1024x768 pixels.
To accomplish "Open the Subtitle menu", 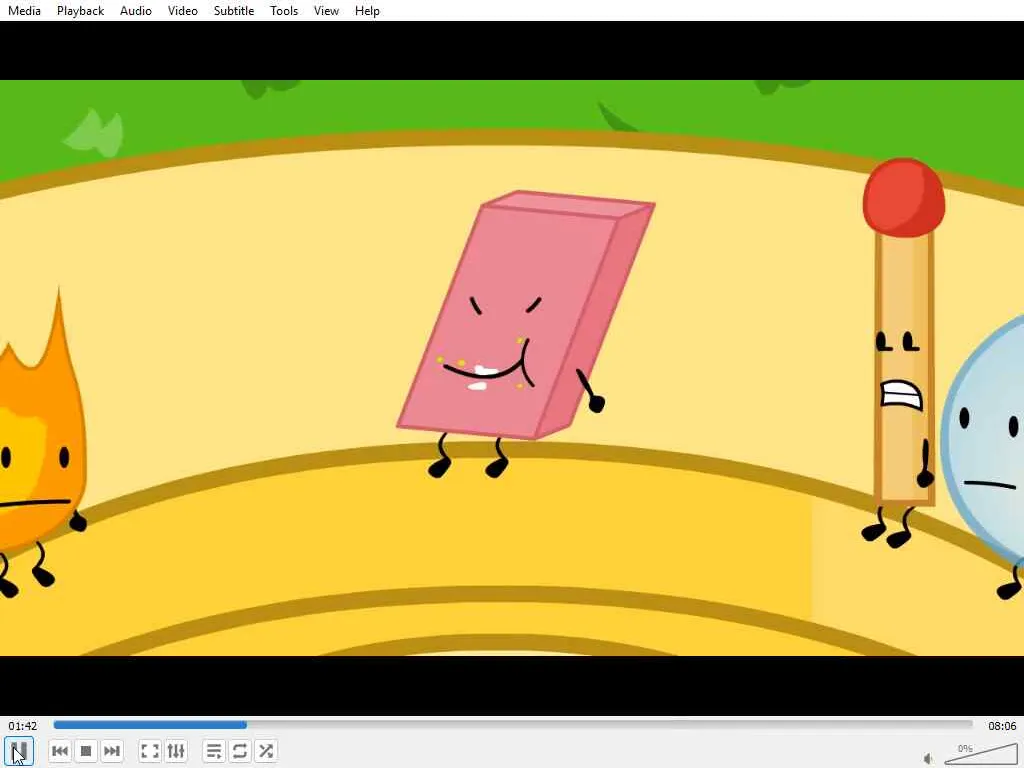I will pos(234,10).
